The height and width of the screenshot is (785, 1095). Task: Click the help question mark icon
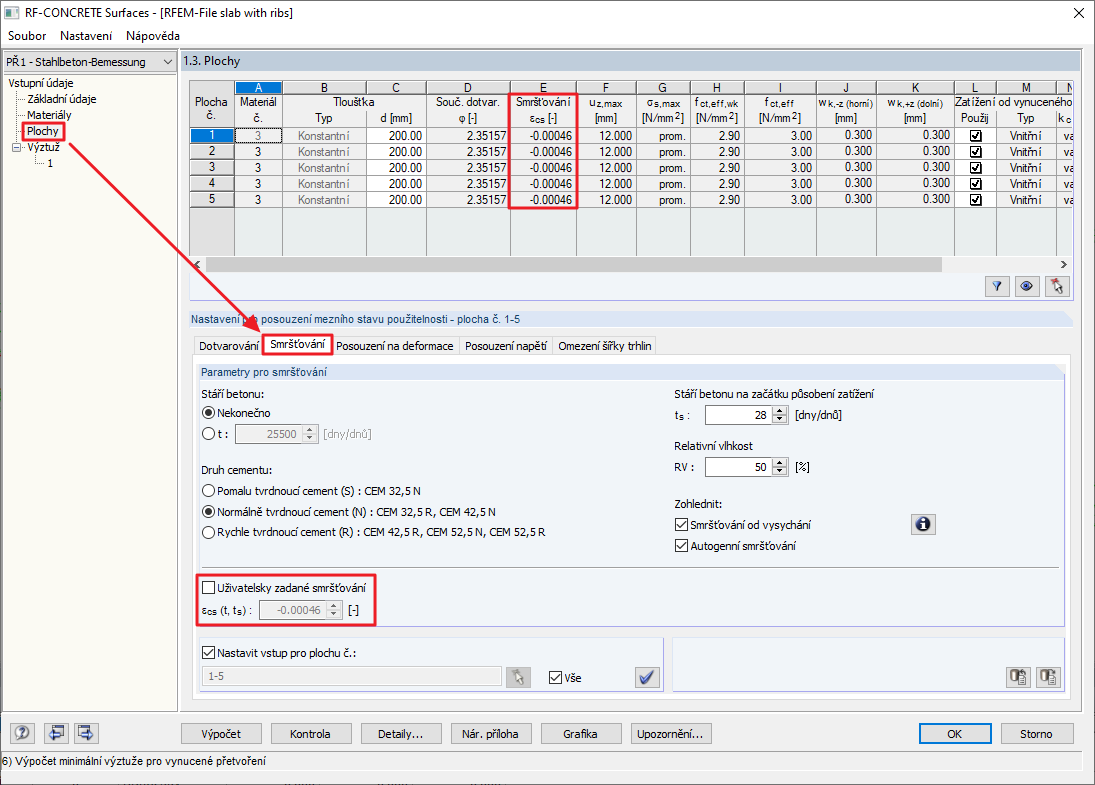coord(22,733)
